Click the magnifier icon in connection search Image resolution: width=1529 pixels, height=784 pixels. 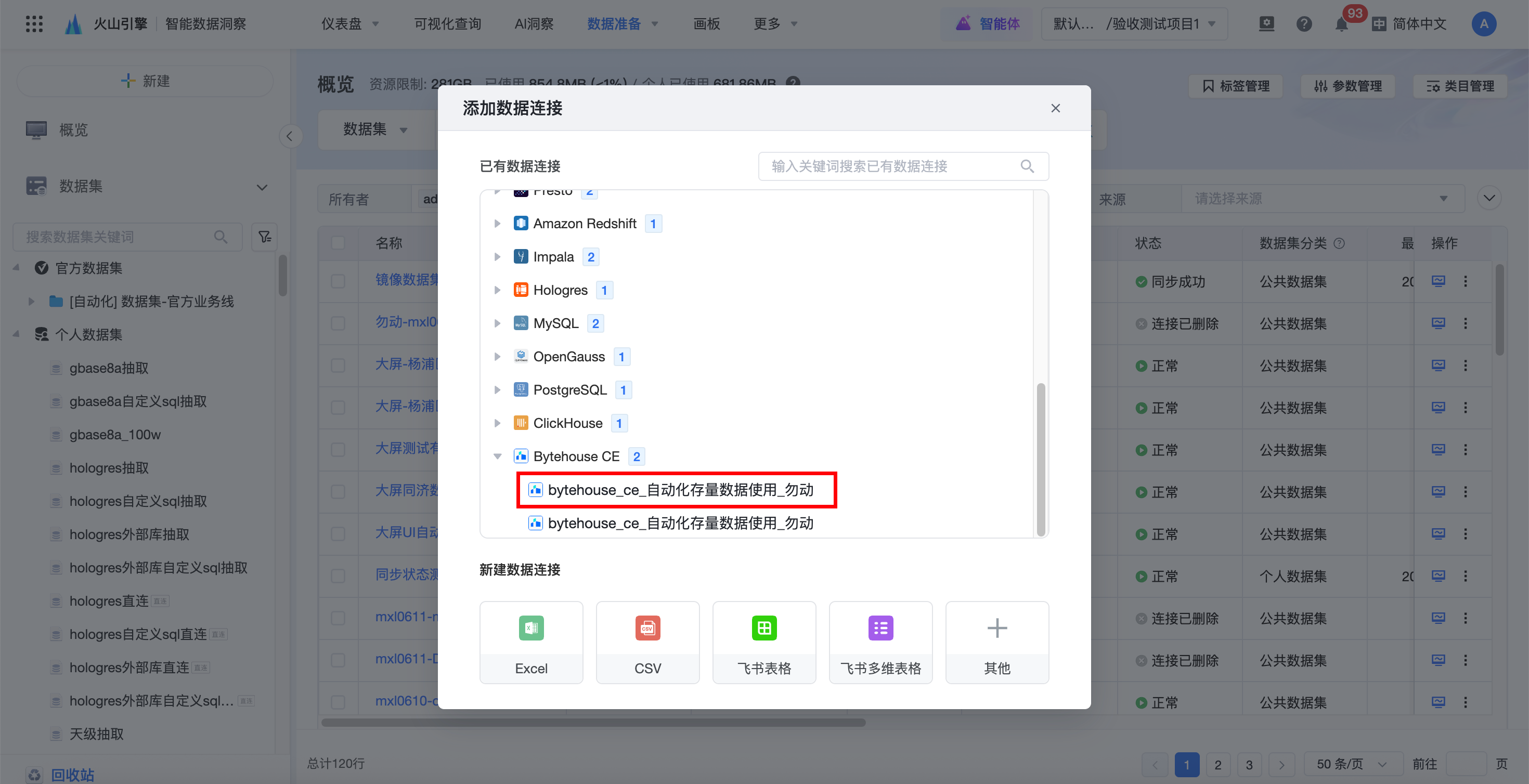(x=1027, y=166)
